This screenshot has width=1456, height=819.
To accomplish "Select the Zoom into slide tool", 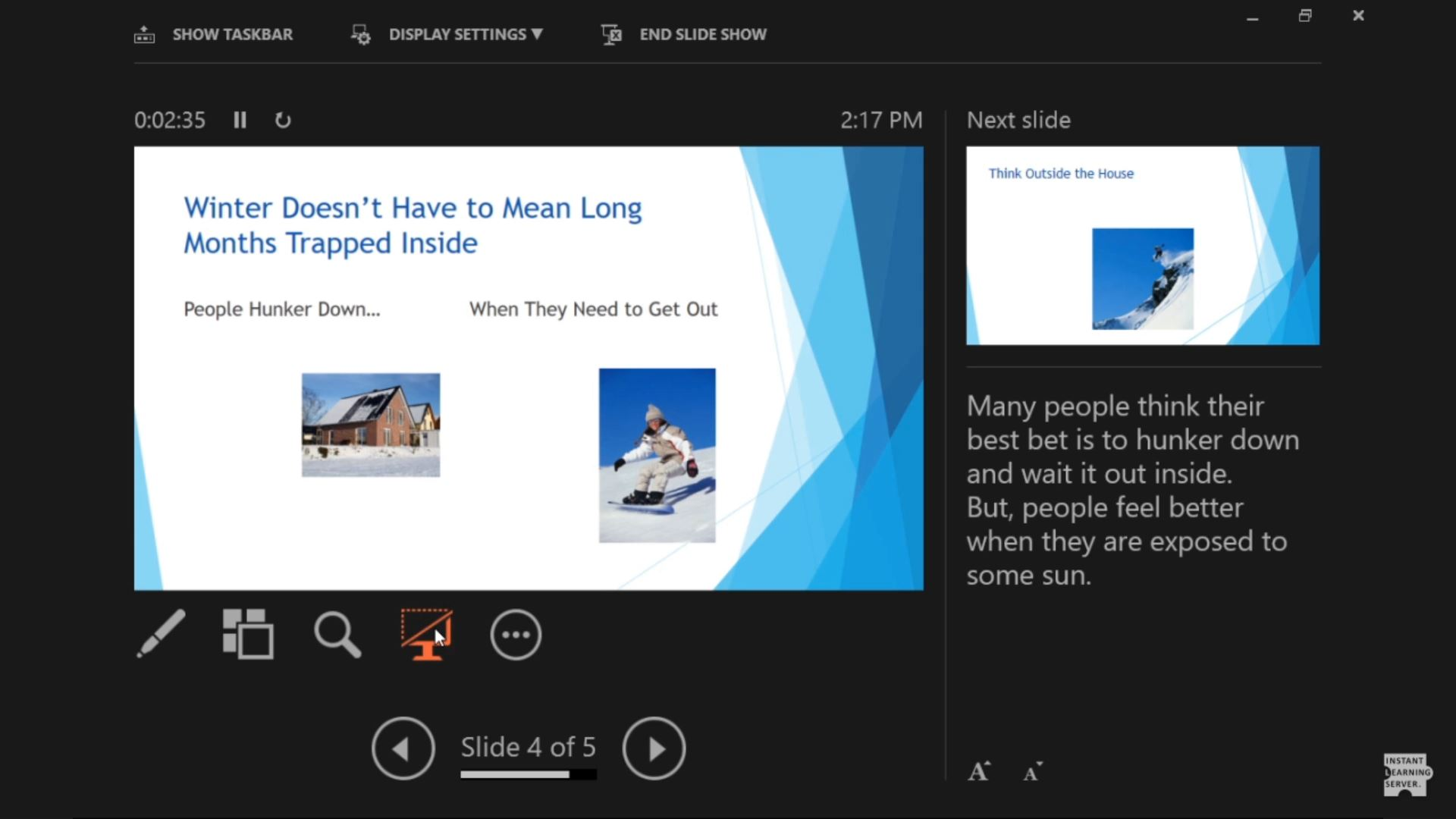I will [337, 635].
